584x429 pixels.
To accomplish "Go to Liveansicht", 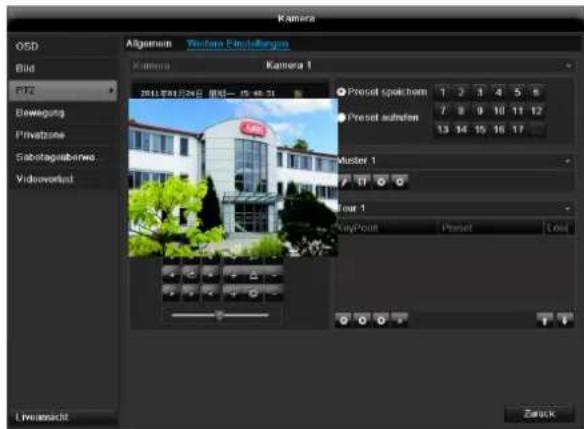I will (63, 417).
